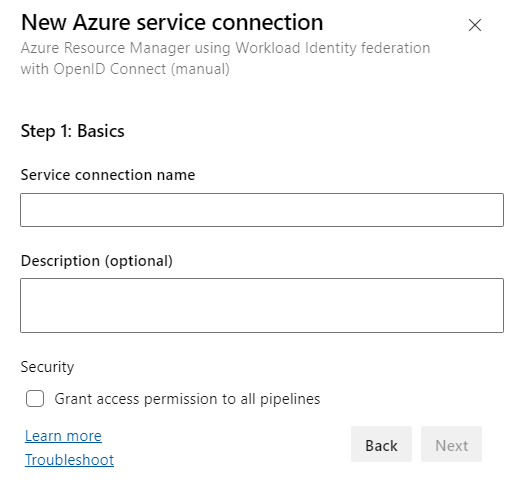This screenshot has width=514, height=504.
Task: Click the Service connection name input field
Action: click(x=262, y=210)
